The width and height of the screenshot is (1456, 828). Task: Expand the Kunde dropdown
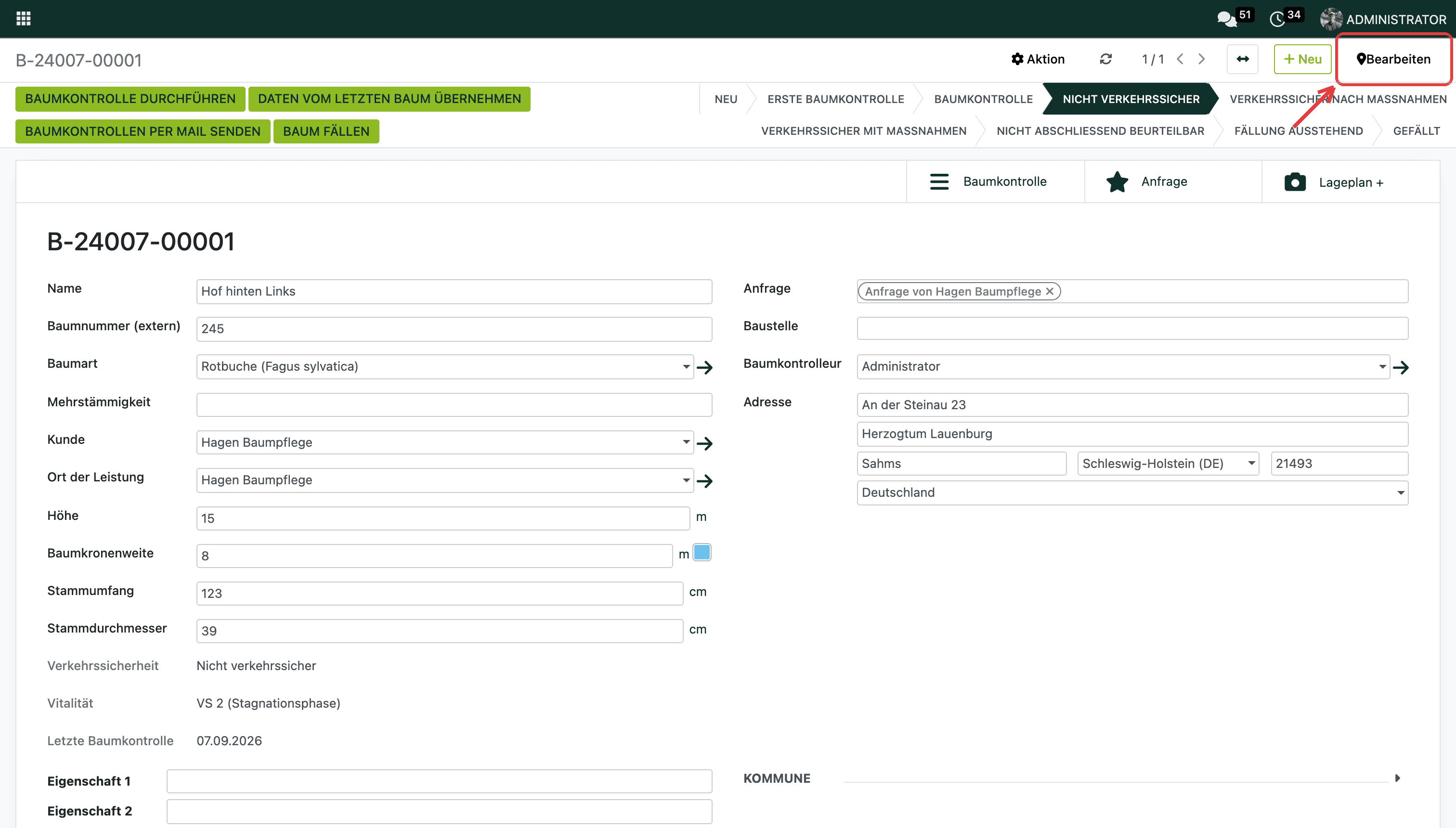click(x=687, y=442)
